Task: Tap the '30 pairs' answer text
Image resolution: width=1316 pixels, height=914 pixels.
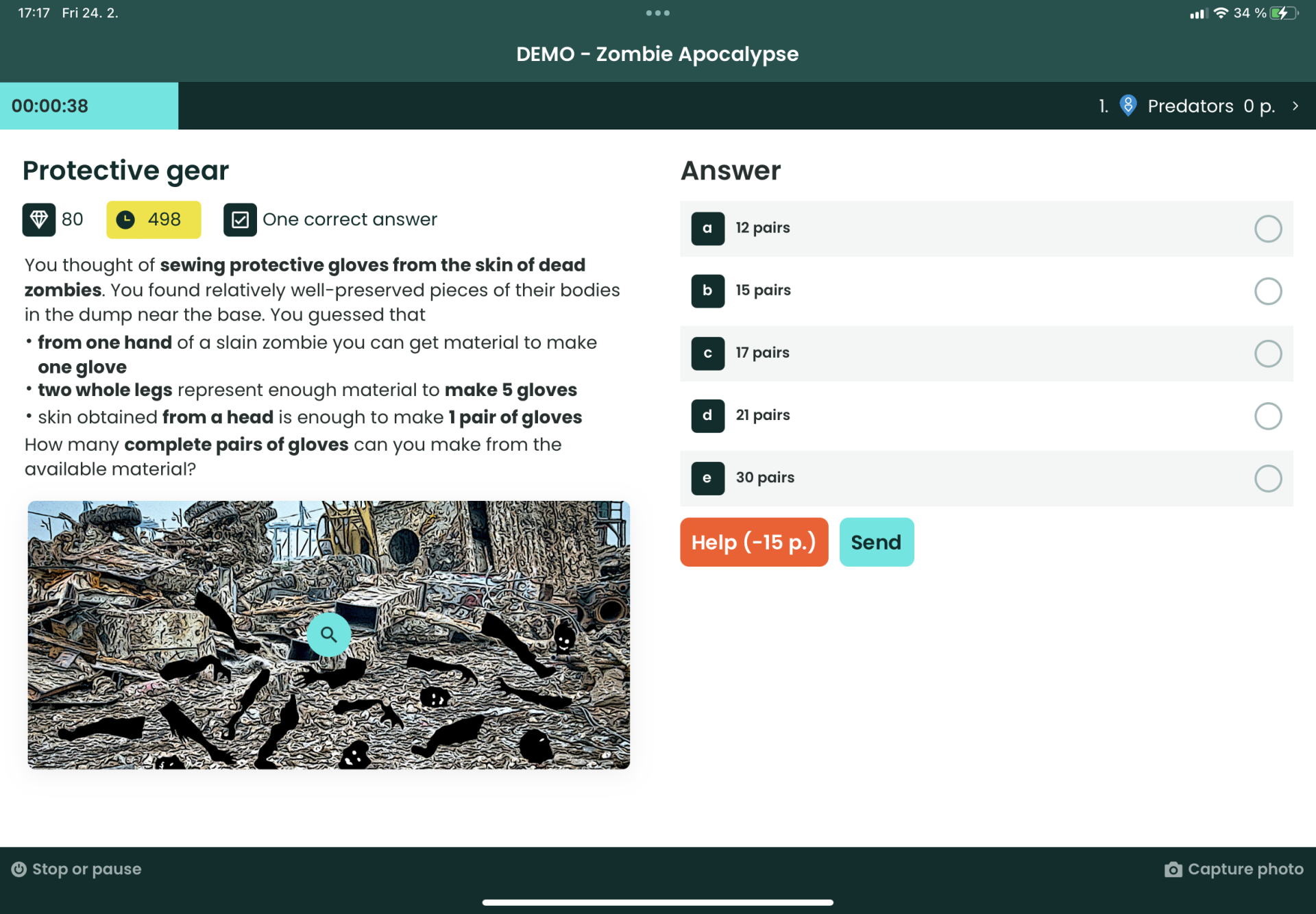Action: [765, 477]
